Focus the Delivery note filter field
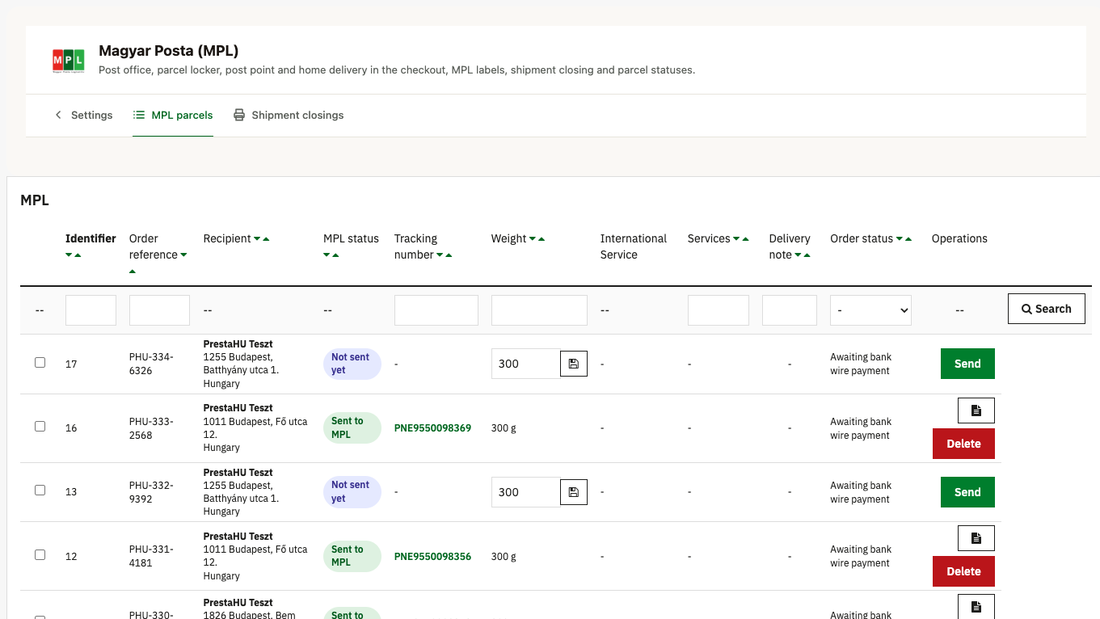Viewport: 1100px width, 619px height. 789,310
